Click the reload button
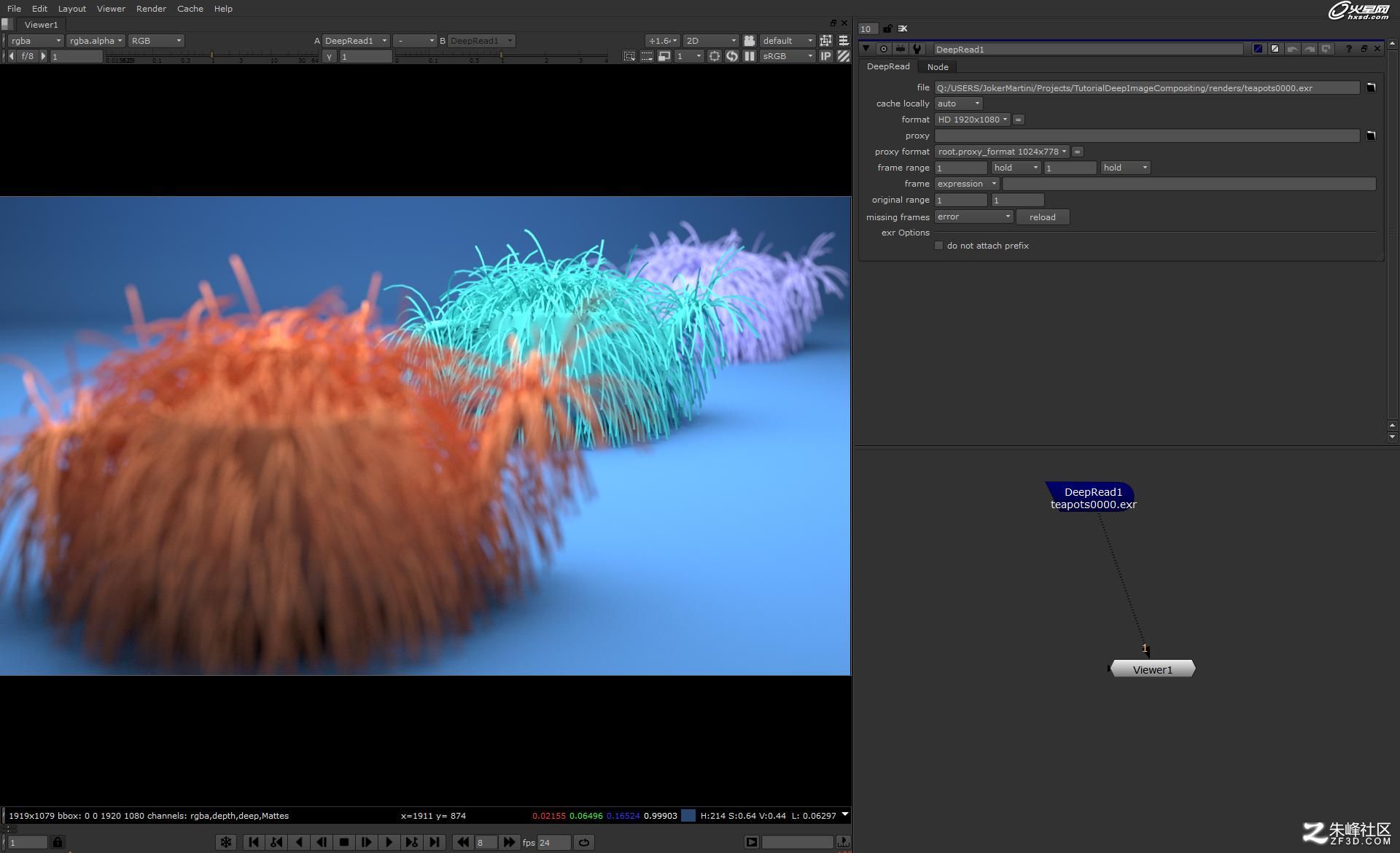Viewport: 1400px width, 853px height. (1043, 217)
